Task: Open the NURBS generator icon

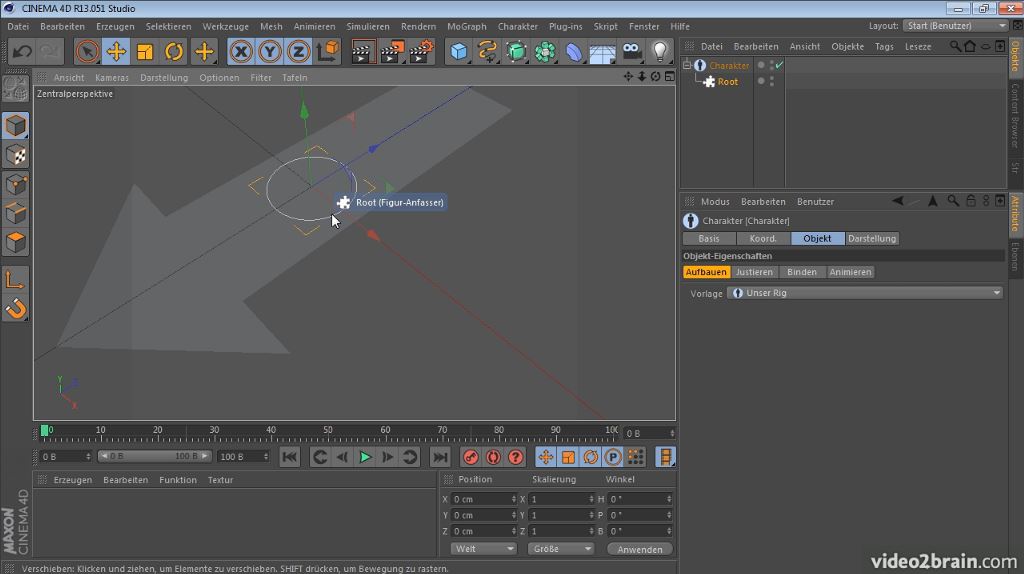Action: [516, 52]
